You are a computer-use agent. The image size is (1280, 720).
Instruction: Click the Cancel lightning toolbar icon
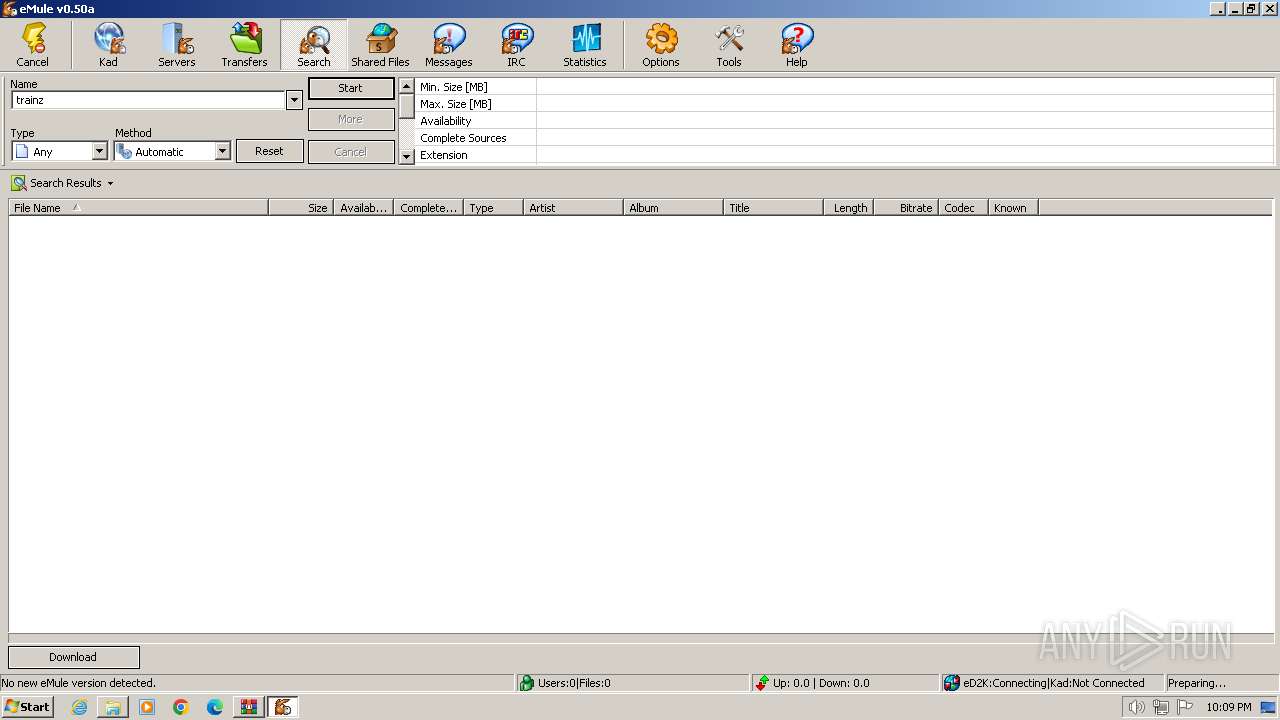[33, 45]
